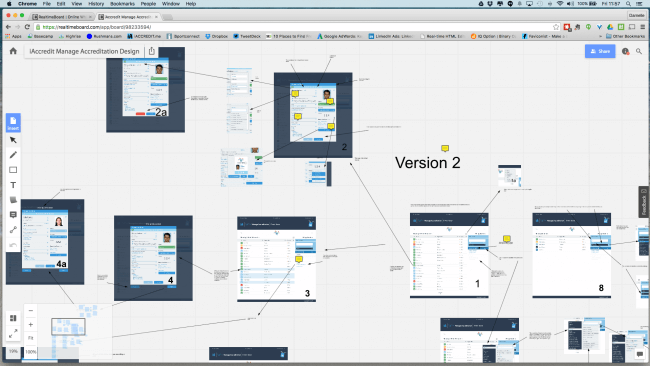The image size is (650, 366).
Task: Choose the rectangle Shape tool
Action: (x=13, y=170)
